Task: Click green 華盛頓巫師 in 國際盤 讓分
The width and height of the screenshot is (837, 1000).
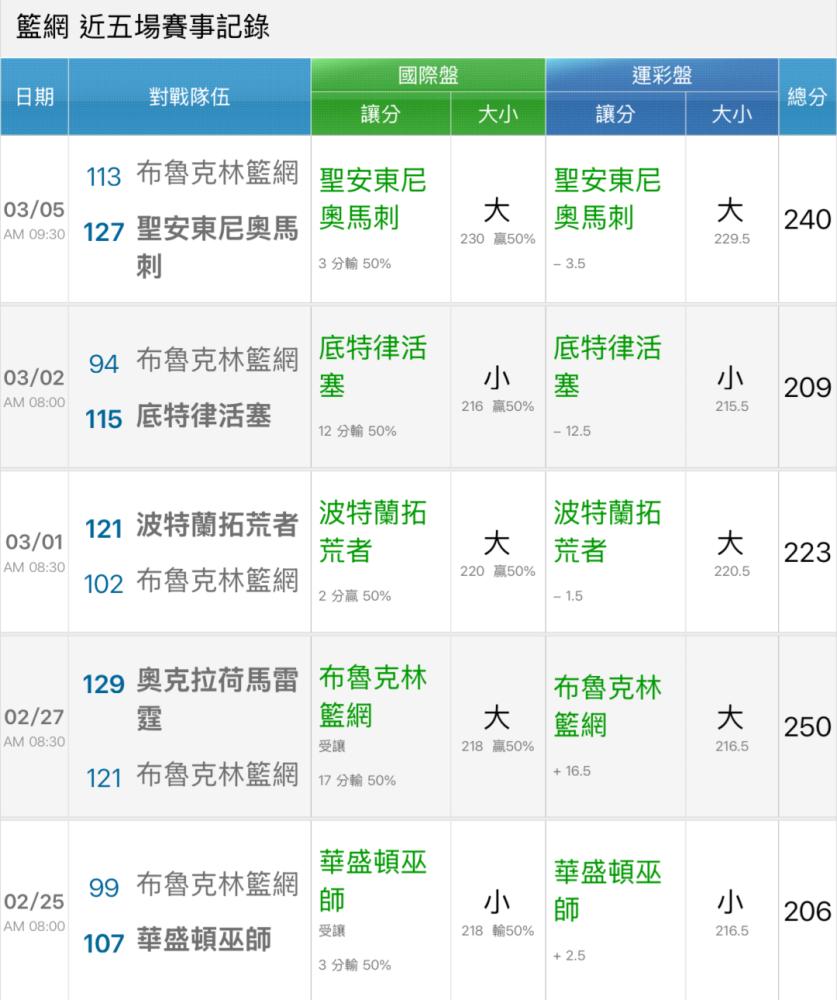Action: click(373, 881)
